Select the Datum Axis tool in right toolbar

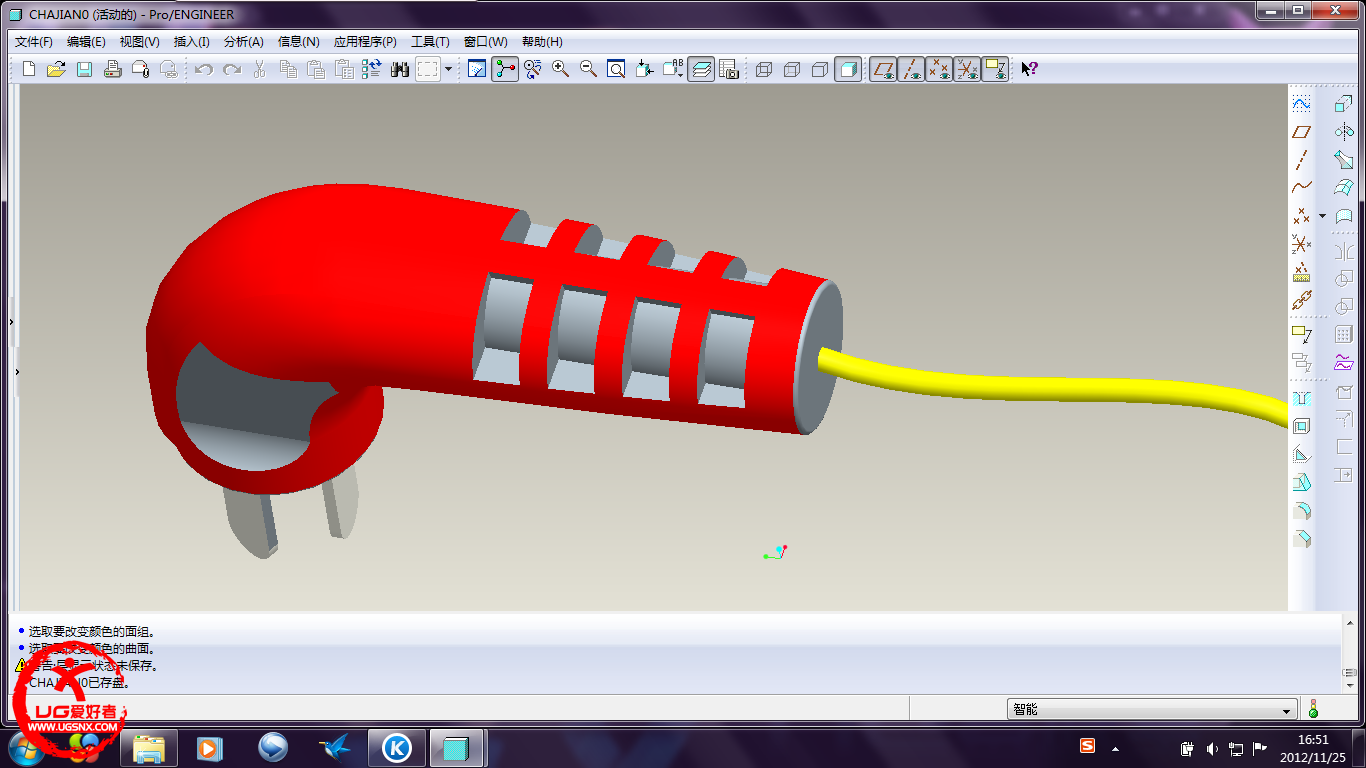[1301, 160]
